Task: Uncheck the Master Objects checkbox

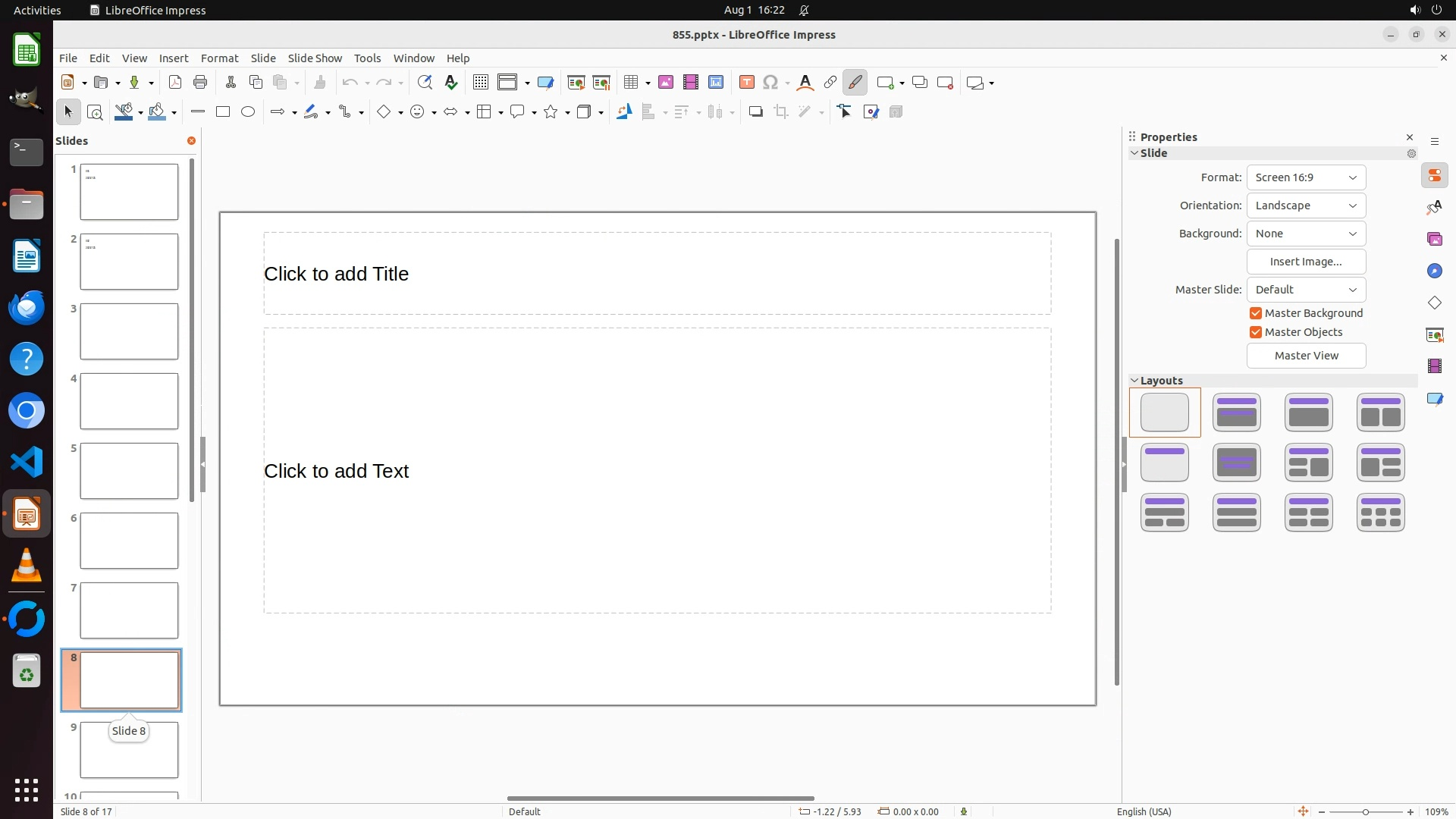Action: 1256,332
